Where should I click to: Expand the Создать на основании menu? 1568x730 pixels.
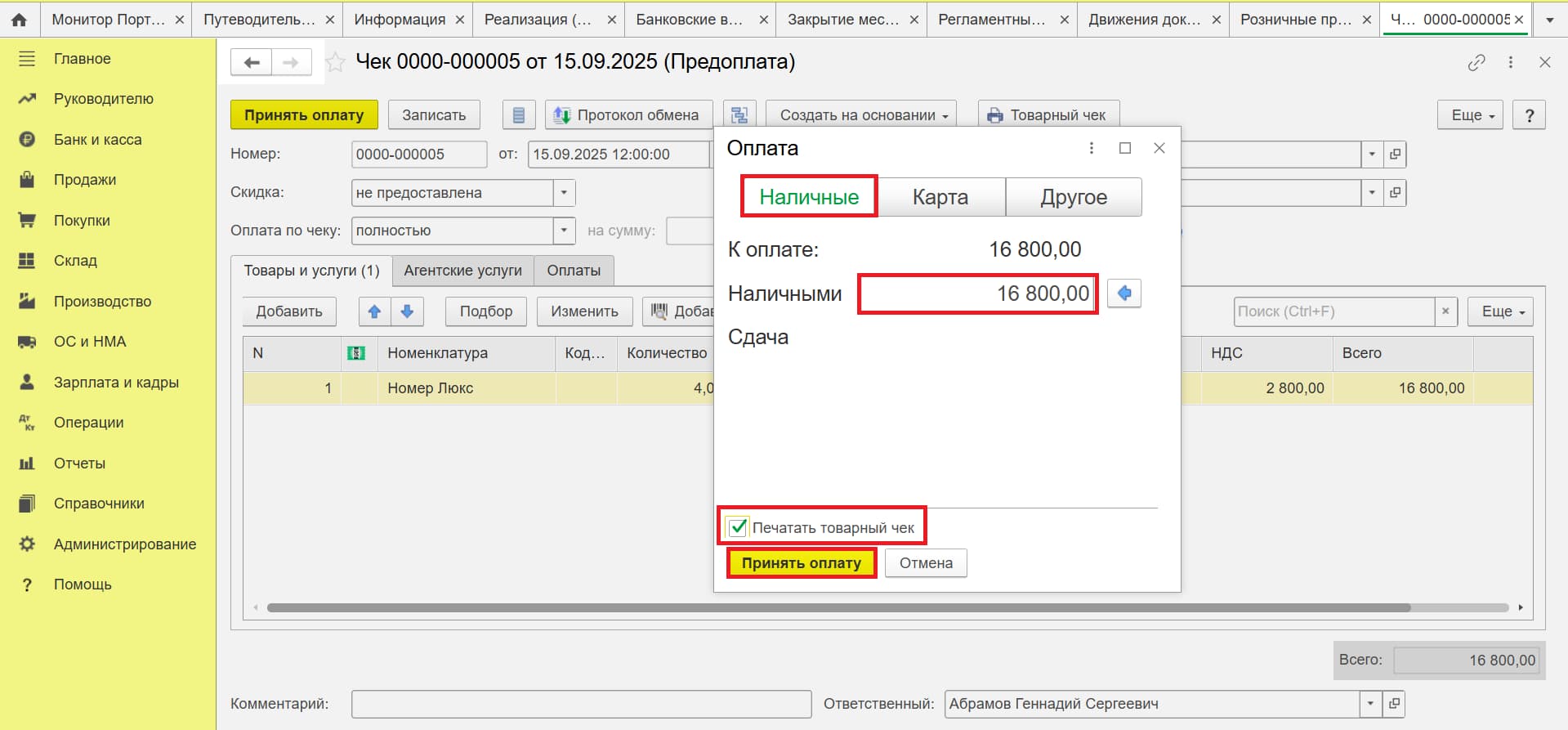864,115
